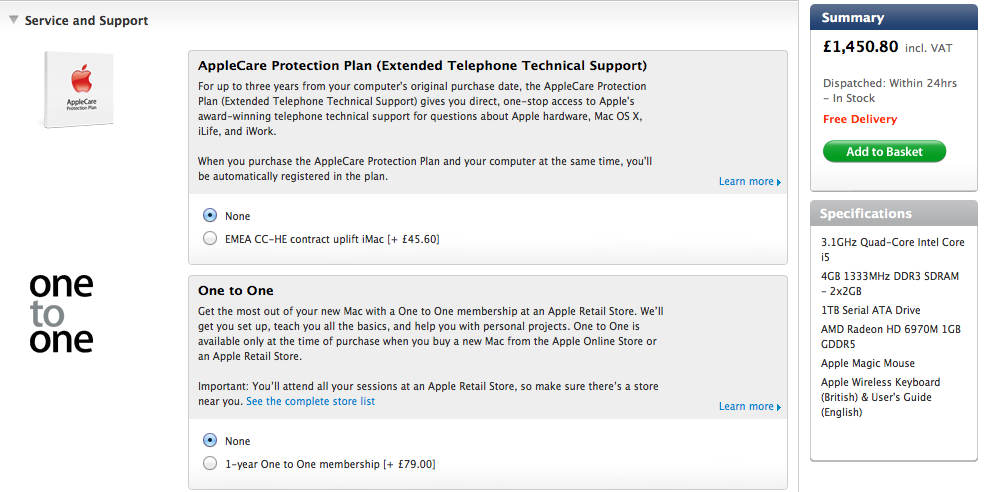Viewport: 984px width, 492px height.
Task: Click the 1TB Serial ATA Drive specification
Action: pyautogui.click(x=870, y=311)
